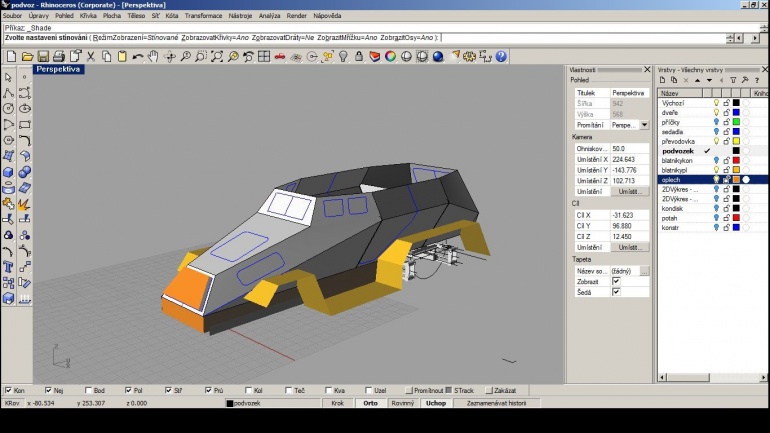The width and height of the screenshot is (770, 433).
Task: Click the Ohnisková lens length value field
Action: 630,148
